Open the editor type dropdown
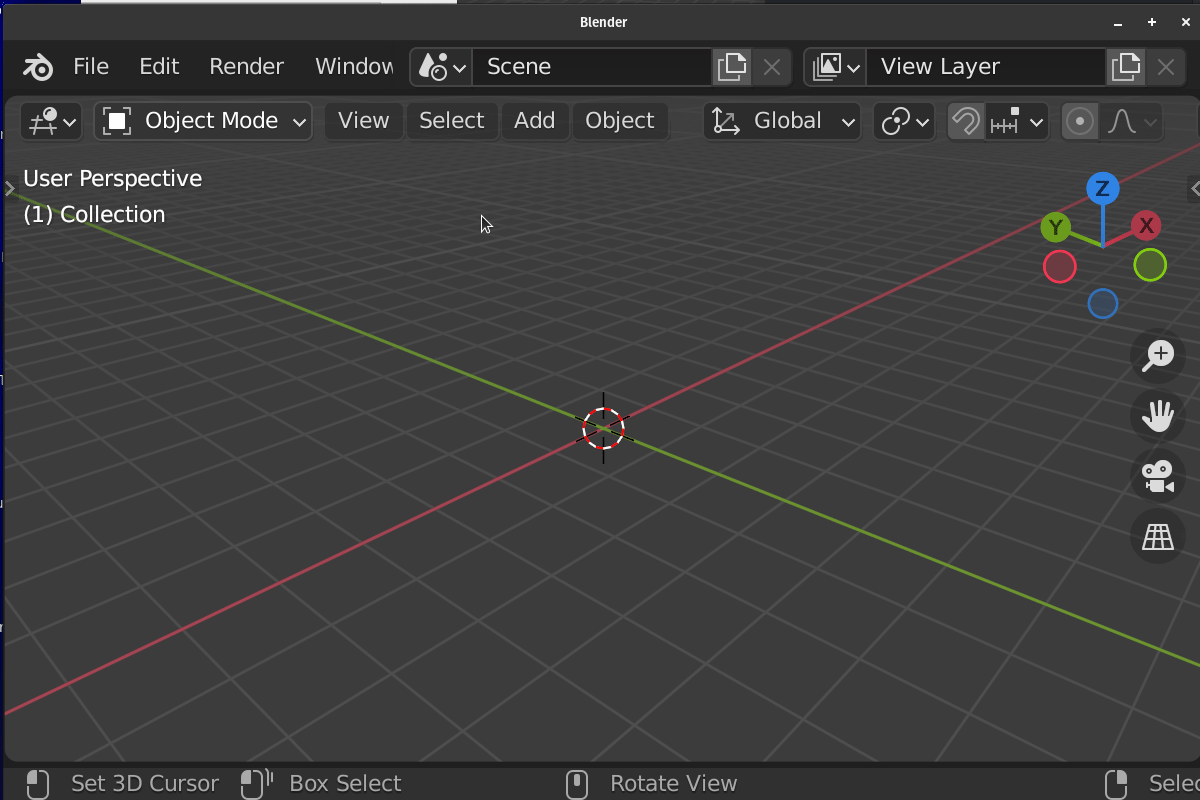 click(x=52, y=121)
